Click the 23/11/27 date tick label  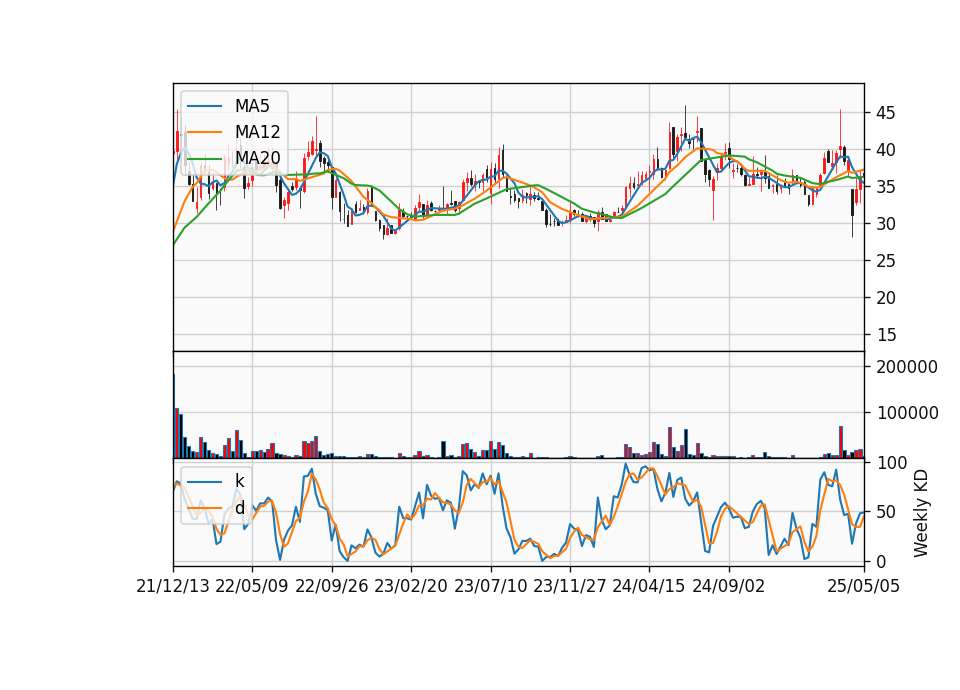(569, 586)
